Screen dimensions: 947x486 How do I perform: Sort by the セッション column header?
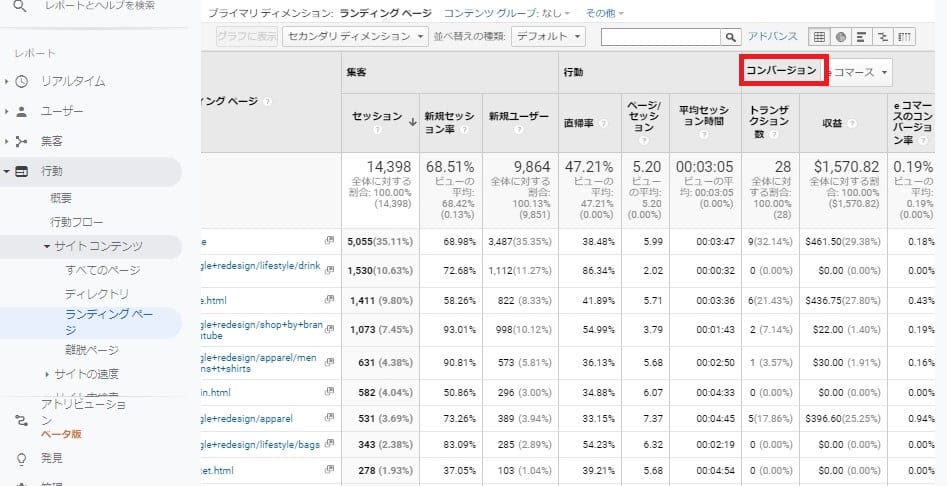click(x=377, y=116)
